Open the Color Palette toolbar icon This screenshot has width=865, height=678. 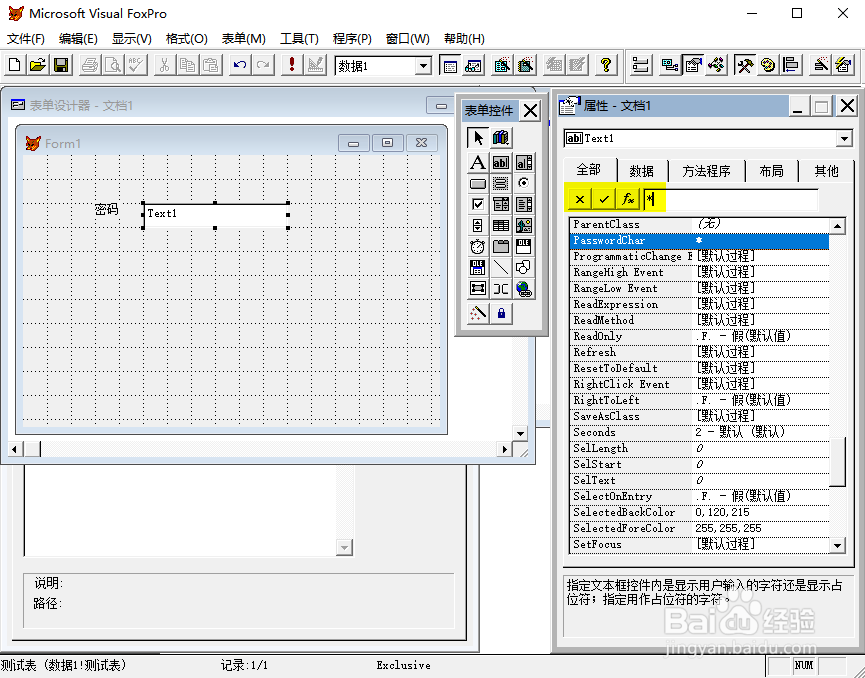768,66
